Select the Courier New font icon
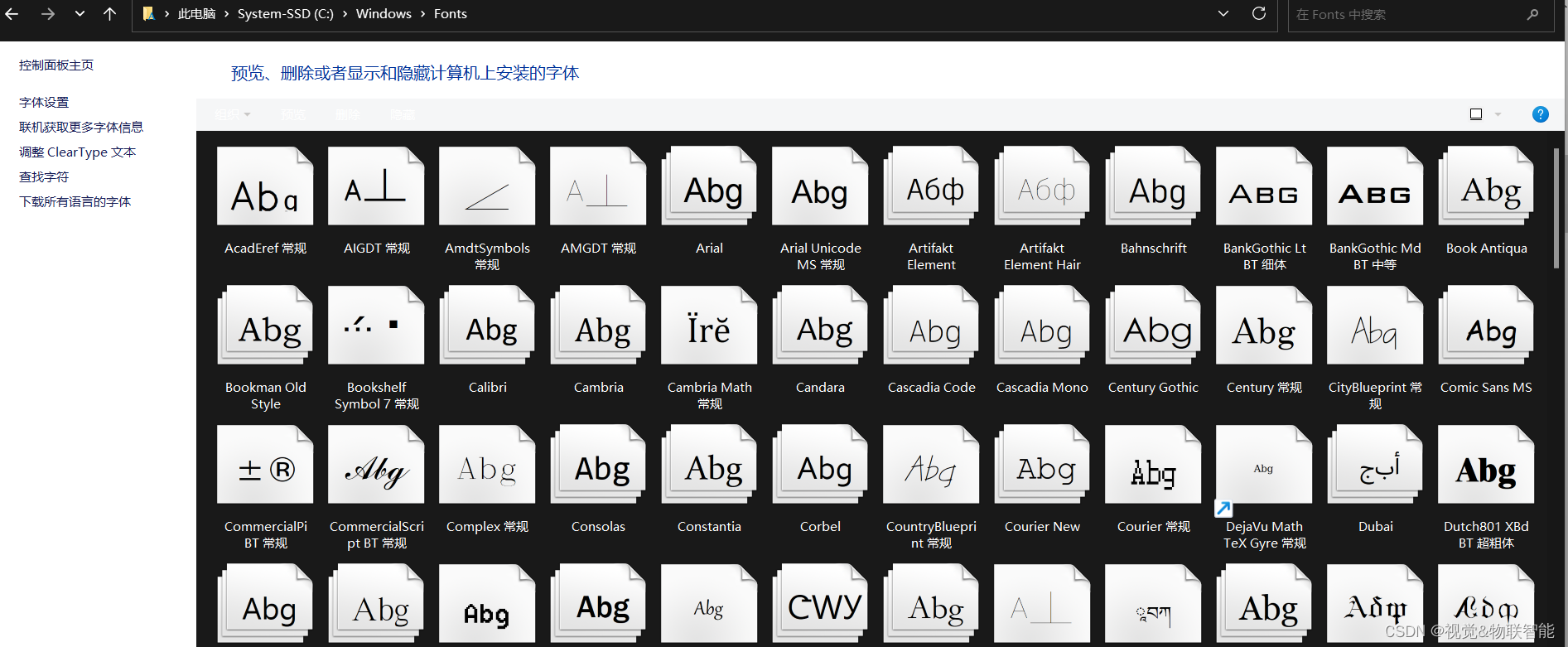This screenshot has height=647, width=1568. point(1042,465)
